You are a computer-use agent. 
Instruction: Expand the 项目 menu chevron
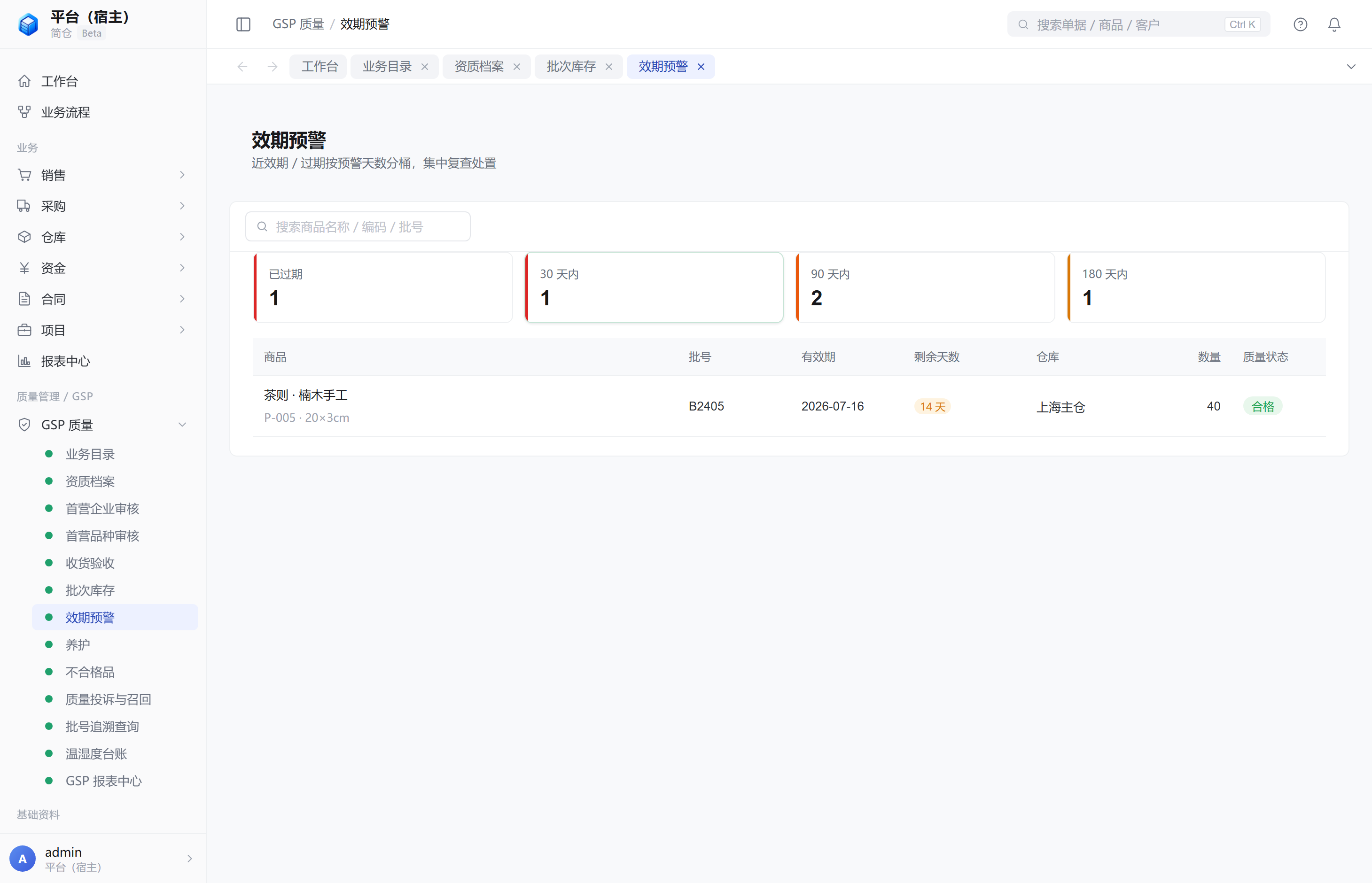pos(182,330)
